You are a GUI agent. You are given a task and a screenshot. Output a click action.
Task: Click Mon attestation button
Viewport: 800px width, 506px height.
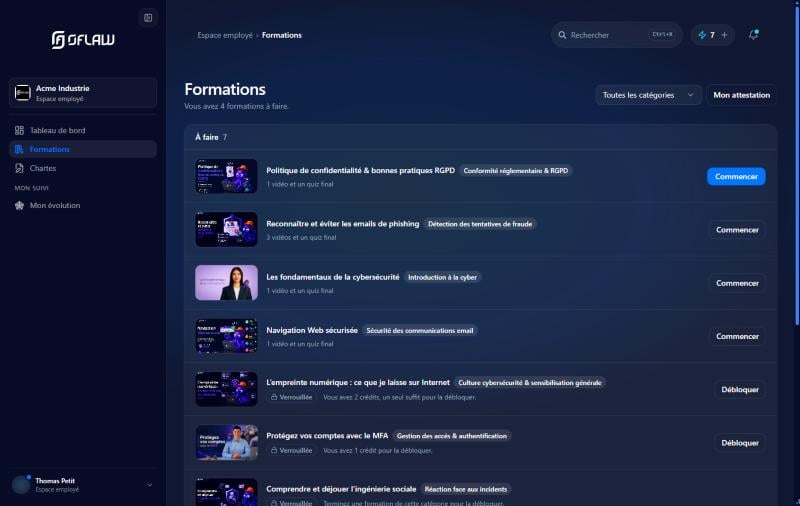point(741,95)
